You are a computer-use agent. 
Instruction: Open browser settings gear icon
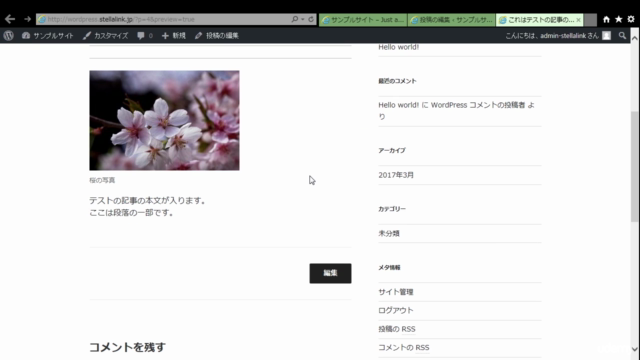(631, 19)
